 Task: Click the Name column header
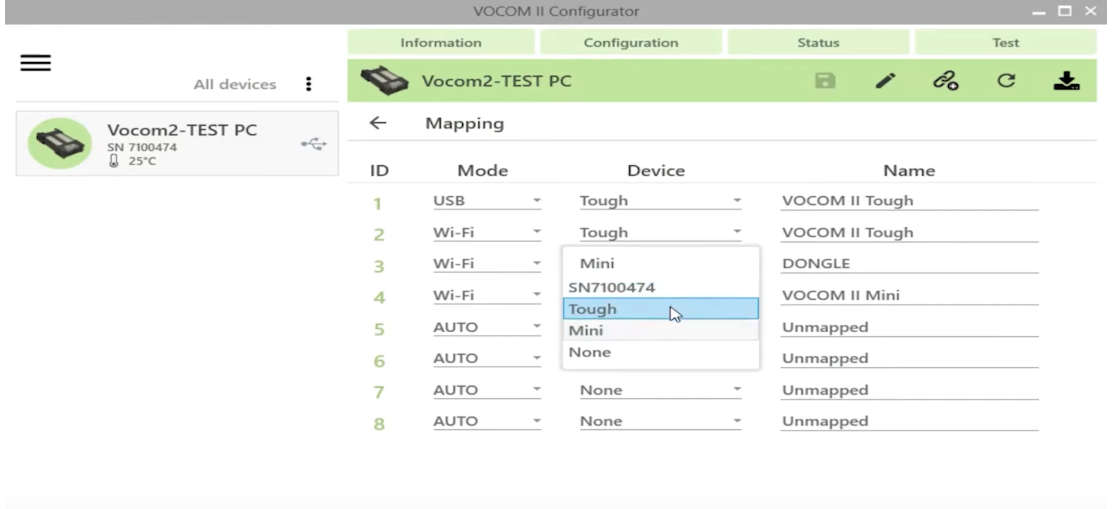coord(909,171)
